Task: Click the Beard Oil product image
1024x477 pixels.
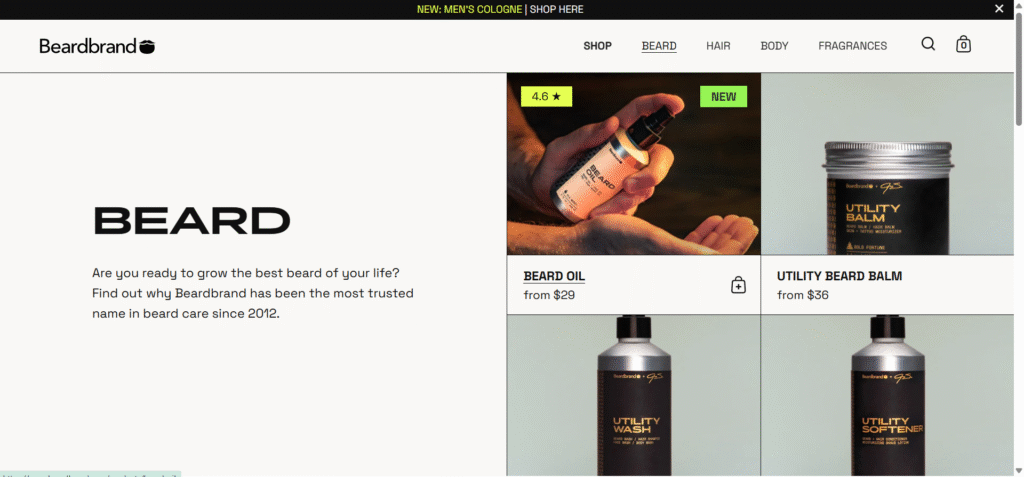Action: tap(633, 164)
